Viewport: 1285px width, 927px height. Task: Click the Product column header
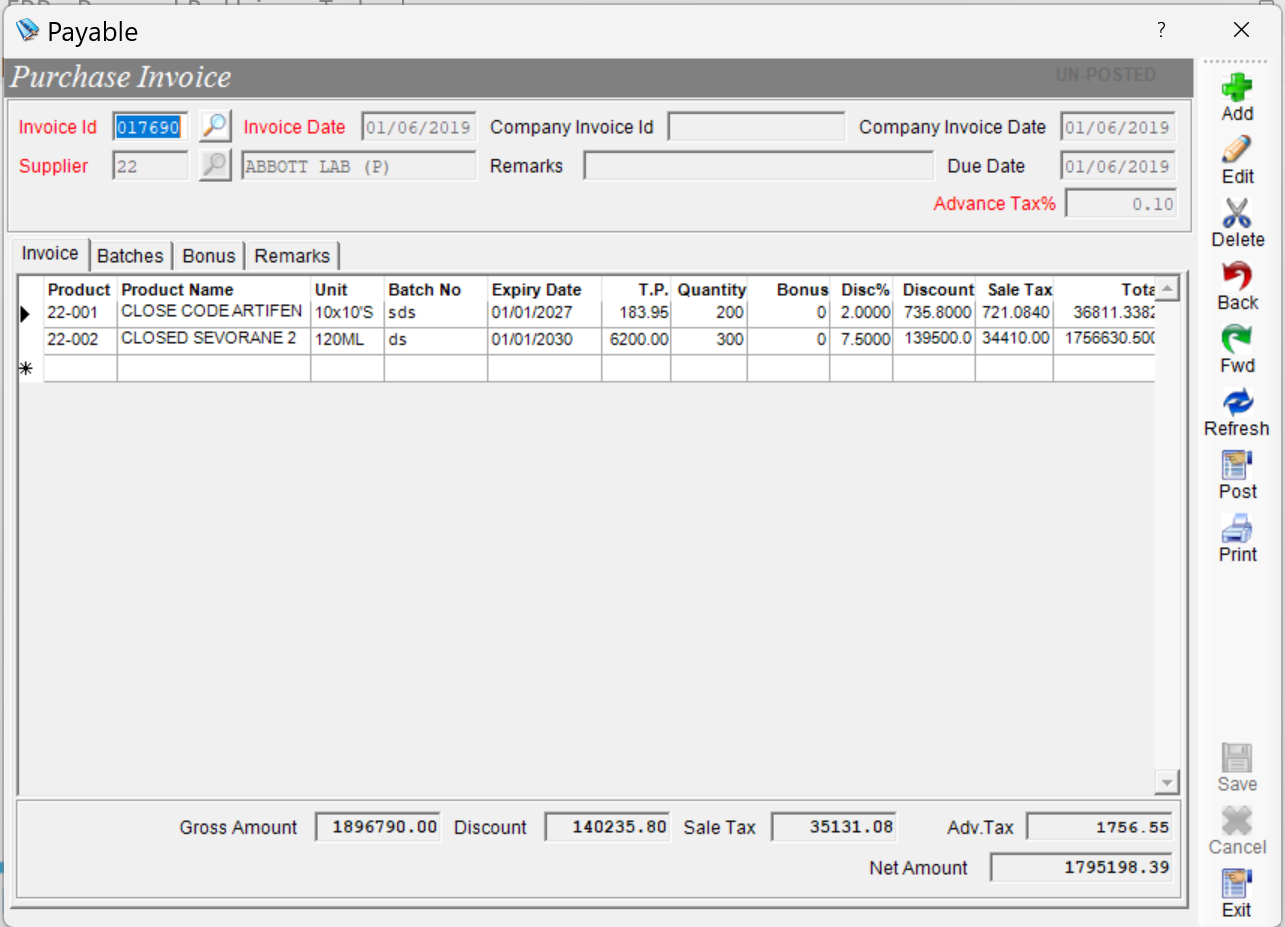[79, 290]
